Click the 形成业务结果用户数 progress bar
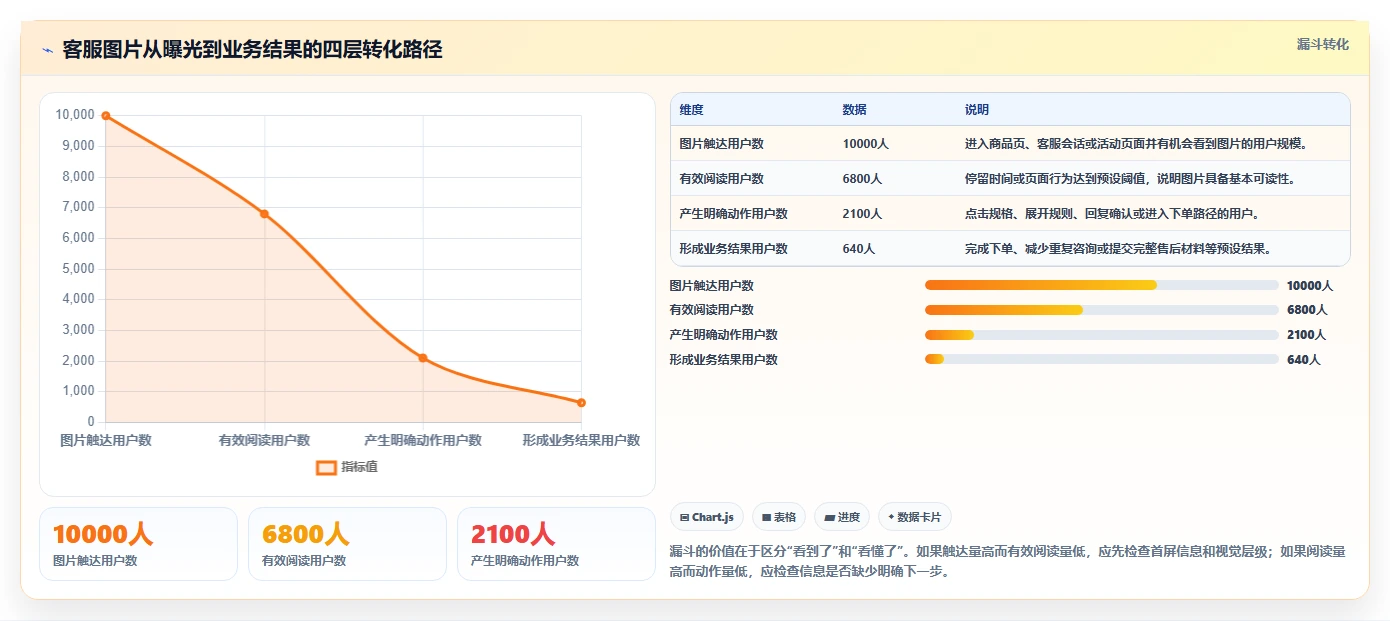 pyautogui.click(x=1102, y=359)
